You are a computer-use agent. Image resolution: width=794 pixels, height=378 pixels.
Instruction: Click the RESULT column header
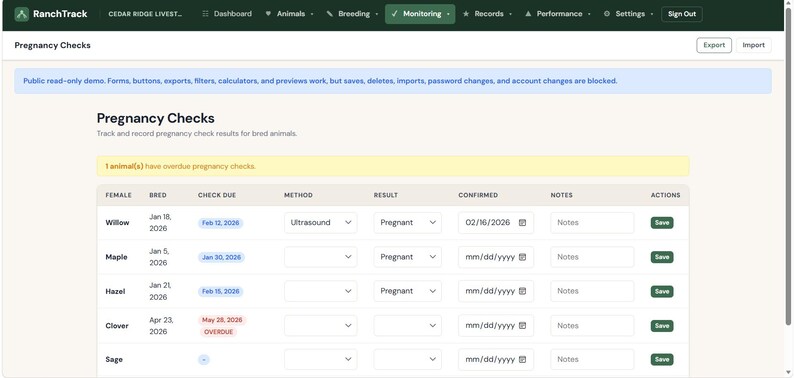point(386,195)
